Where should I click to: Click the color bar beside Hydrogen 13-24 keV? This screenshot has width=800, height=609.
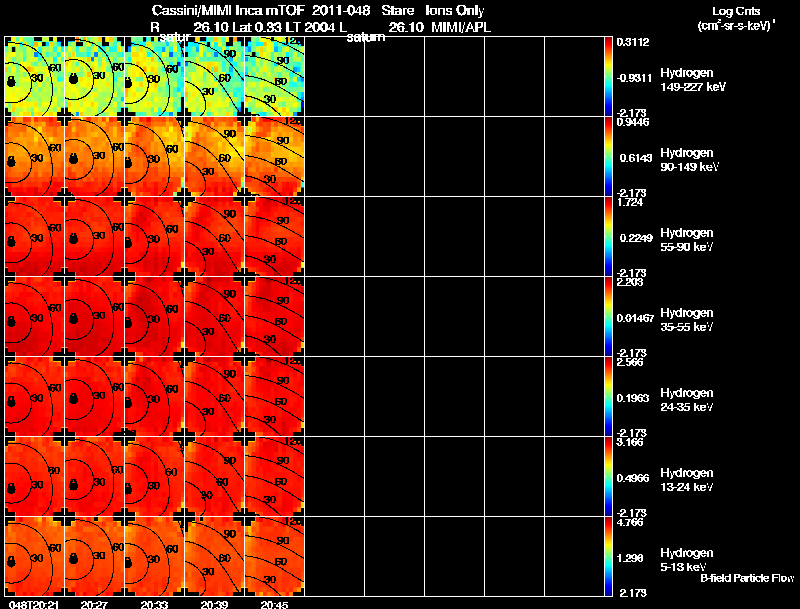[x=608, y=476]
